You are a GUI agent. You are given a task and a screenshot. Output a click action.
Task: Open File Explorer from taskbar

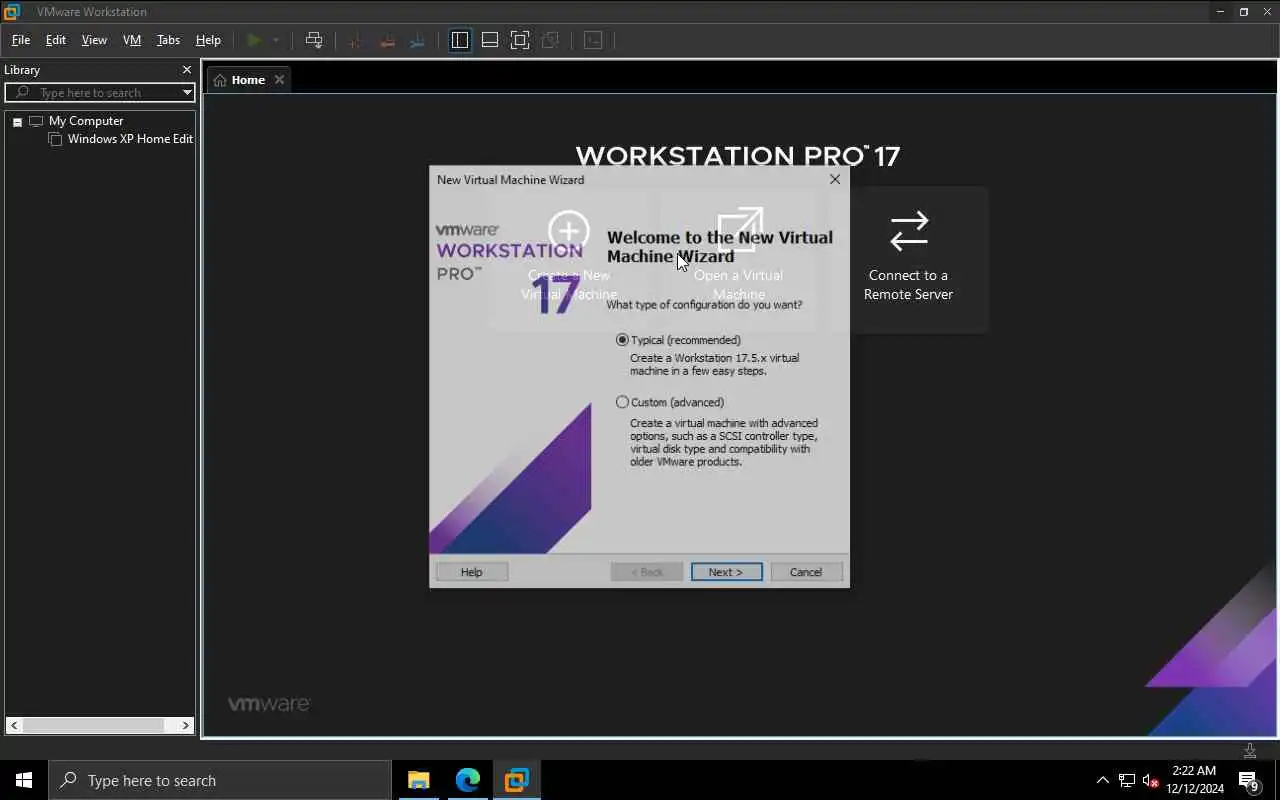point(419,780)
